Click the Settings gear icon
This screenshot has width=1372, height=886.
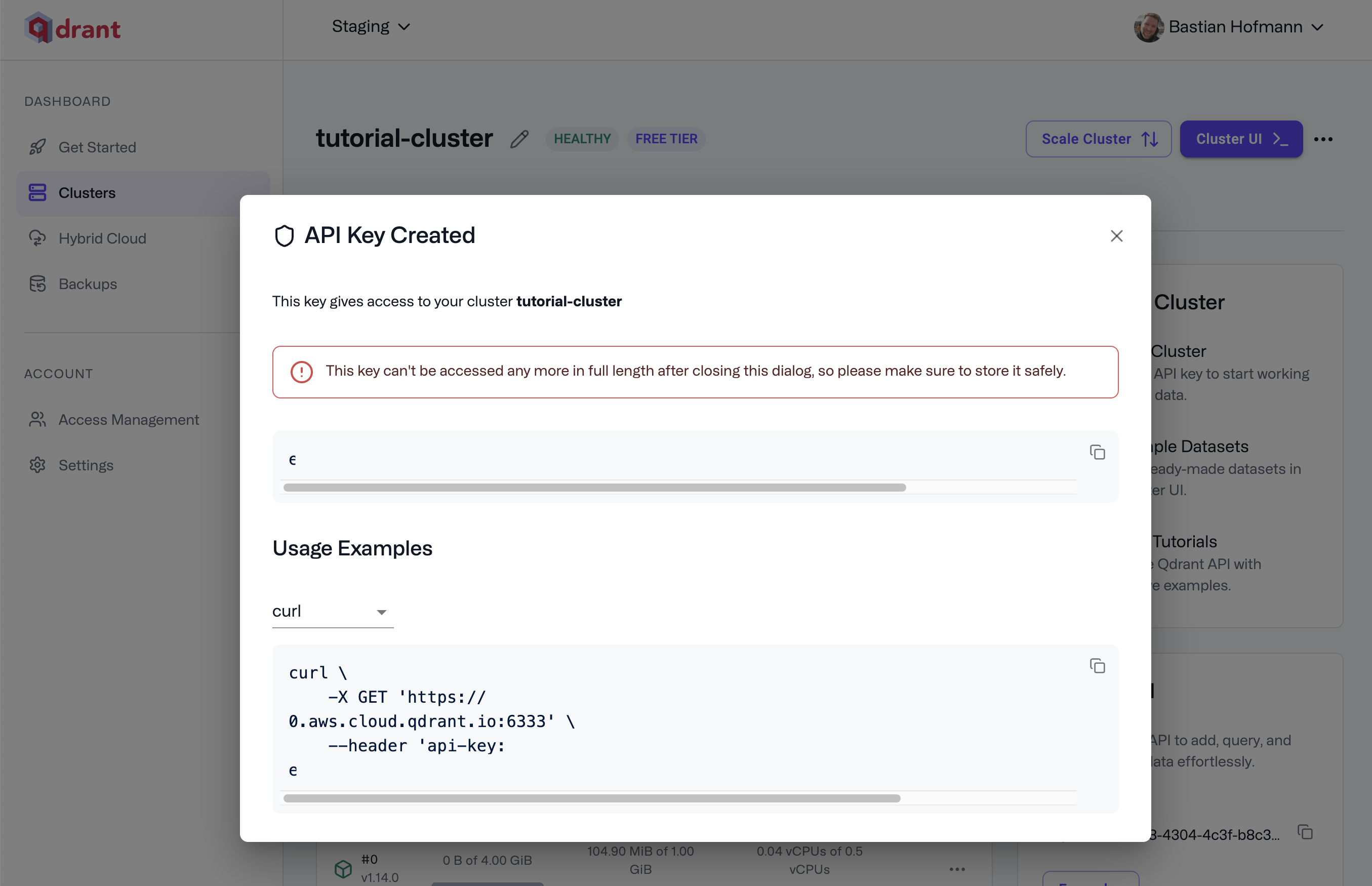pyautogui.click(x=37, y=465)
